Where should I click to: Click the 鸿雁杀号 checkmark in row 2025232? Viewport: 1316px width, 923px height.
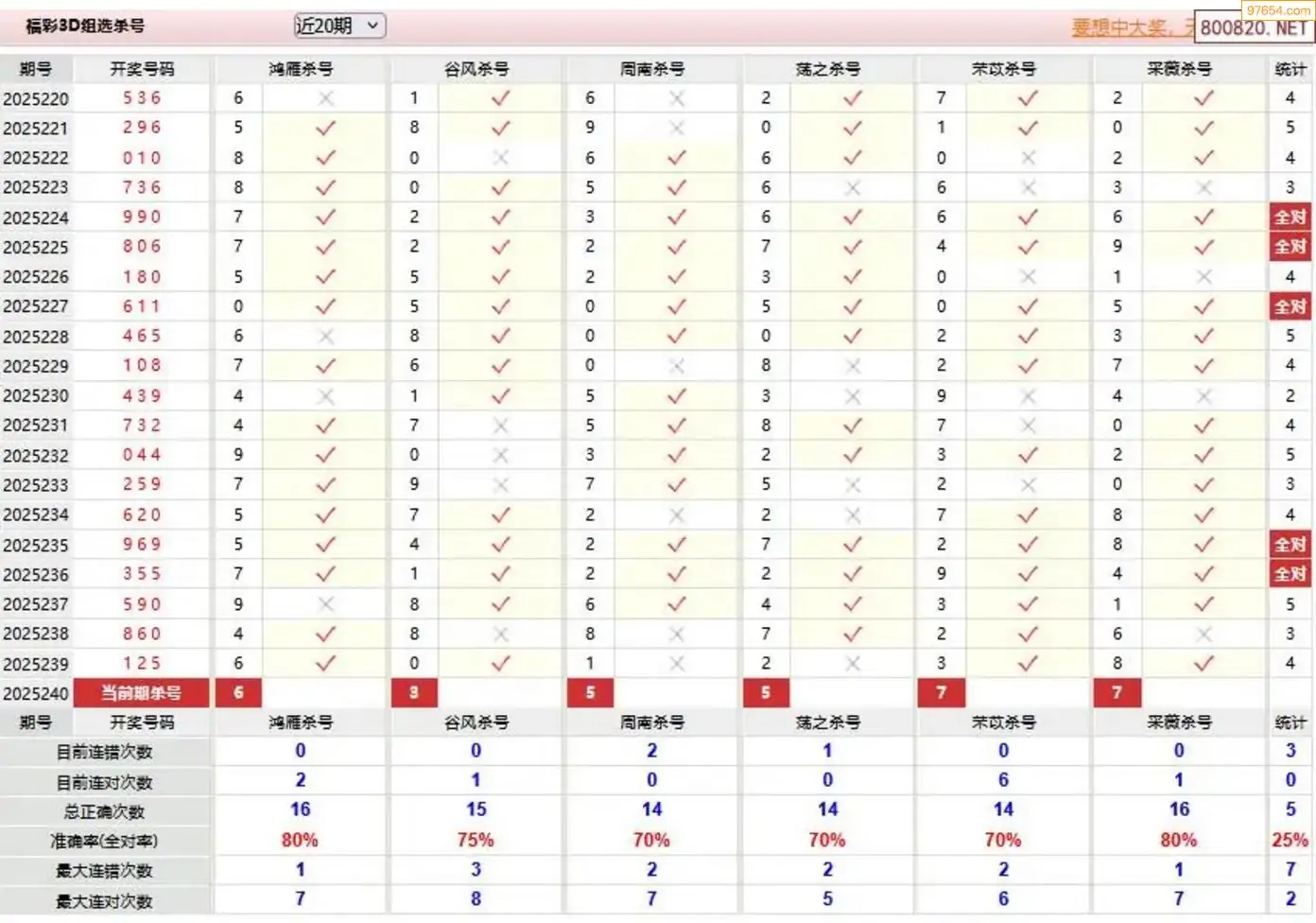pyautogui.click(x=325, y=455)
